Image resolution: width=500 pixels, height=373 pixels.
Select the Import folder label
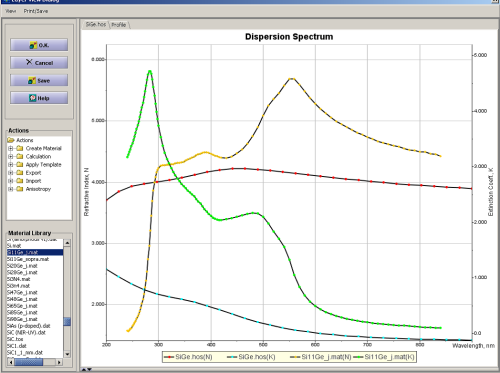click(x=33, y=181)
